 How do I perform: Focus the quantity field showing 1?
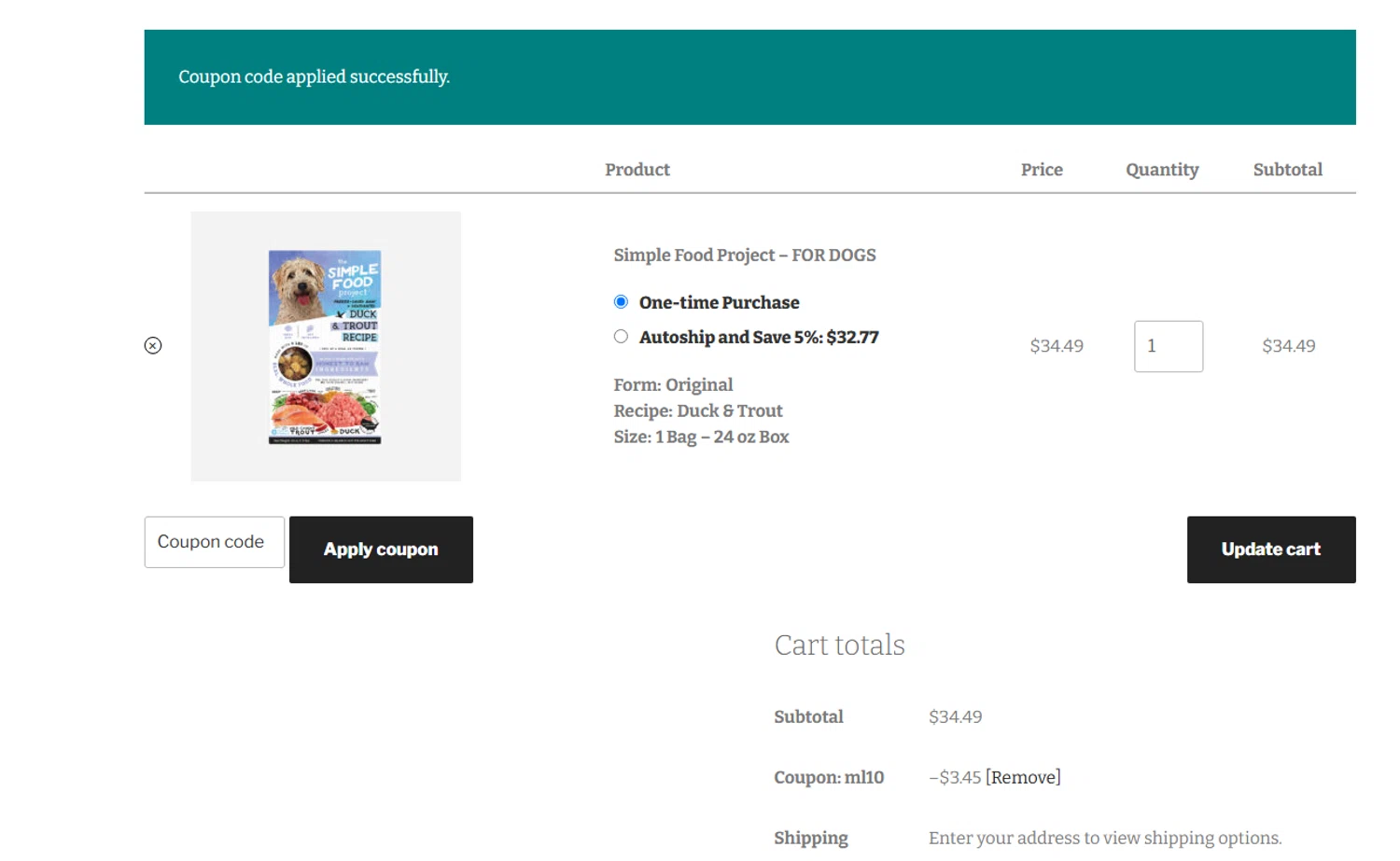click(x=1169, y=346)
